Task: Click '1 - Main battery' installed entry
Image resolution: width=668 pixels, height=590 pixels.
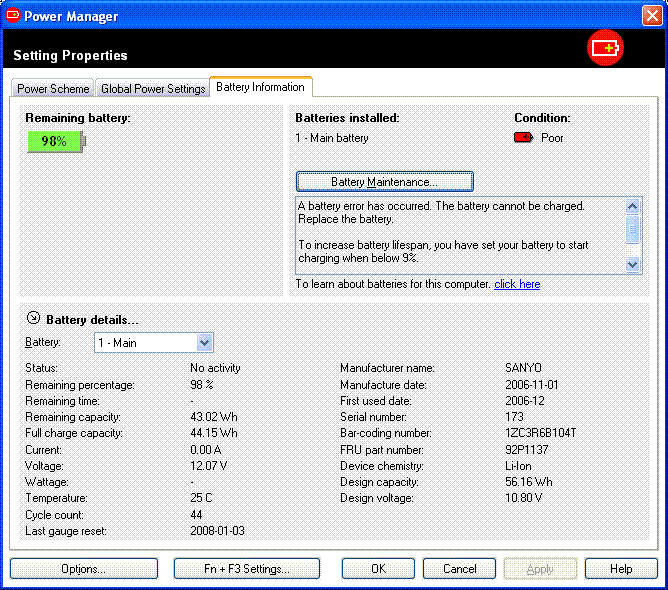Action: (x=332, y=138)
